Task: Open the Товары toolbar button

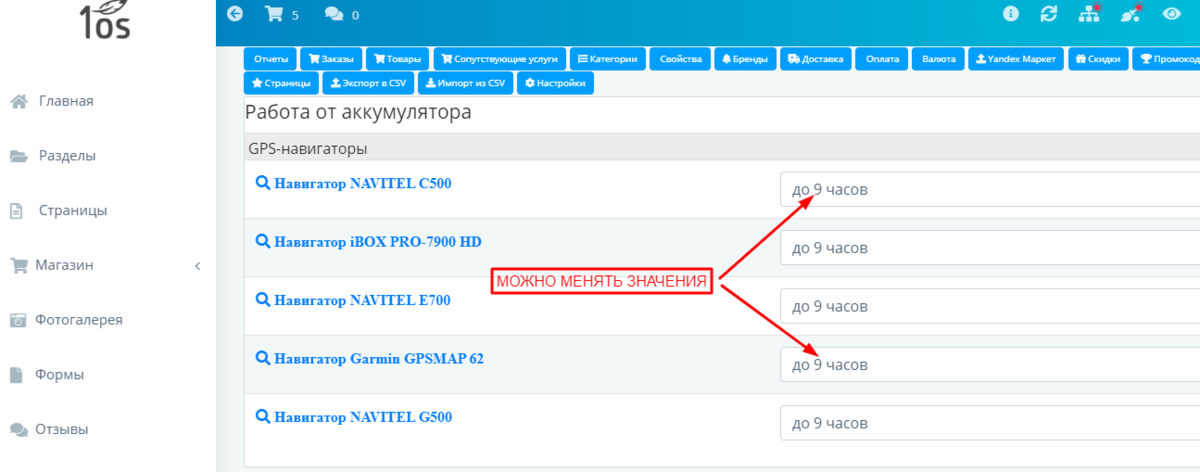Action: (398, 59)
